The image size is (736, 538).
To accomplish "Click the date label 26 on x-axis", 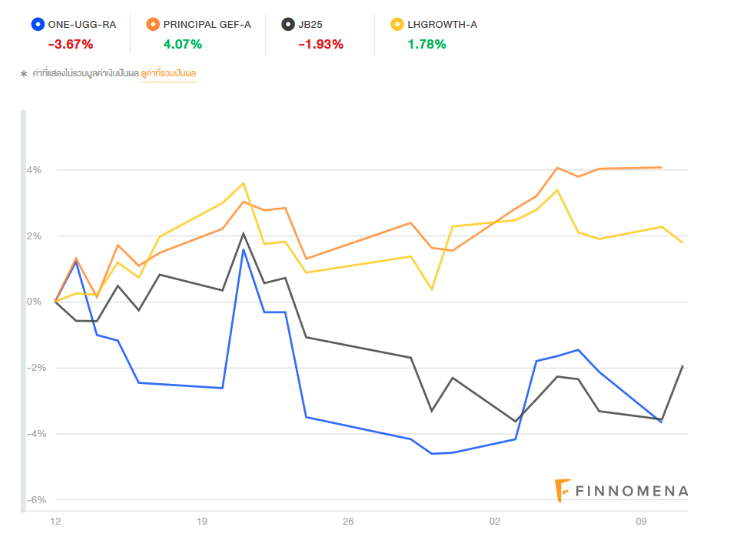I will pos(348,522).
